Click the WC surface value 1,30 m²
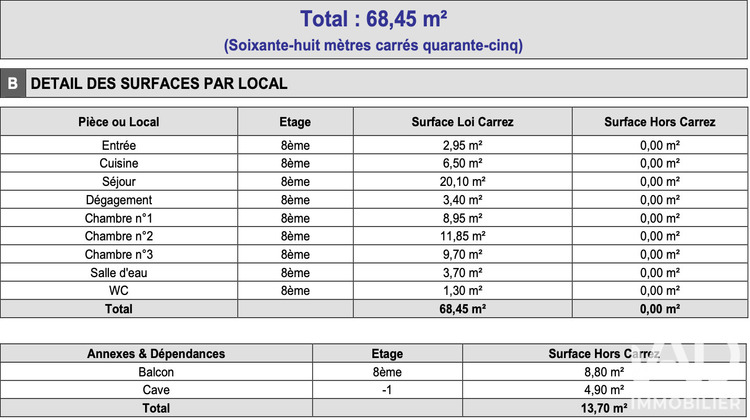The width and height of the screenshot is (750, 420). (463, 291)
